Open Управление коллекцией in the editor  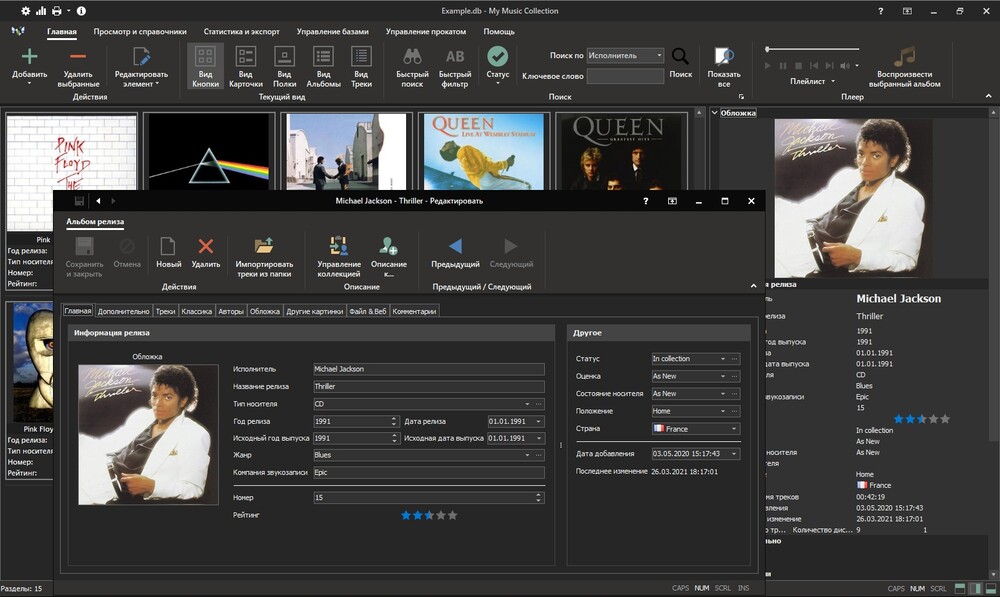[x=338, y=246]
